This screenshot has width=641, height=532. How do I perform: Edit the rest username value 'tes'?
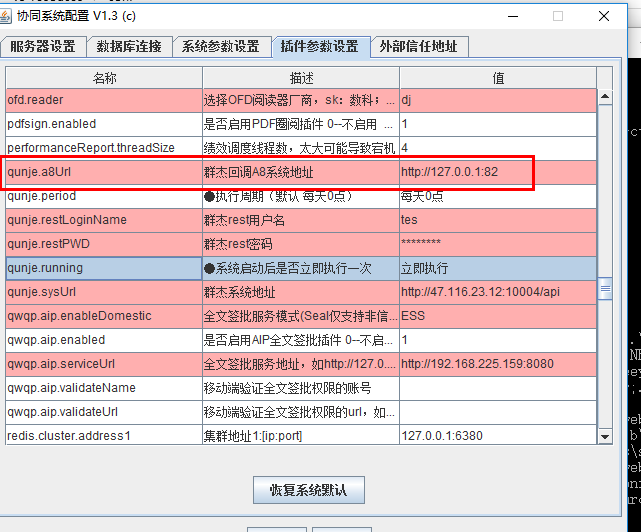(x=498, y=220)
